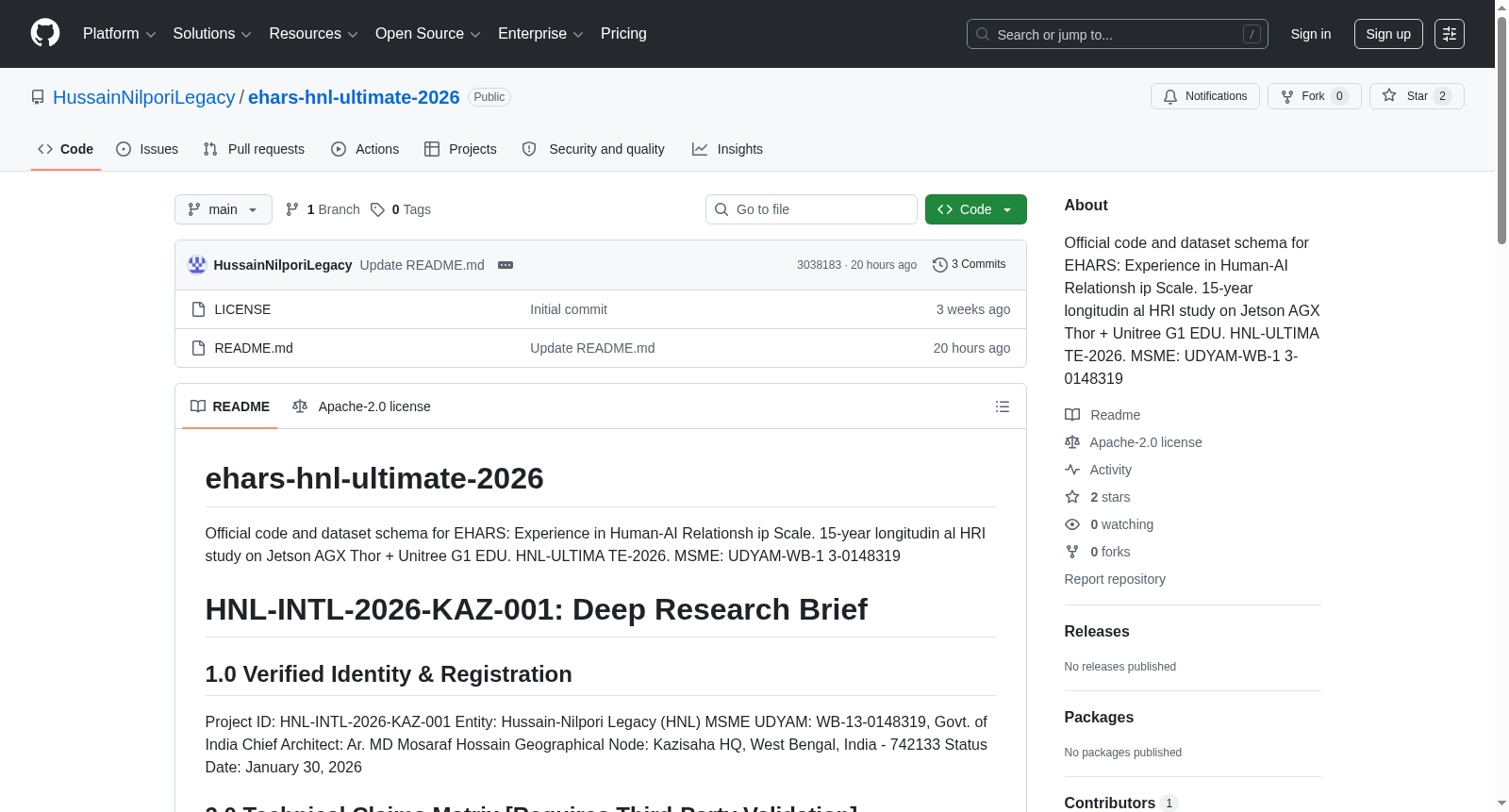Open the Pricing link
The width and height of the screenshot is (1509, 812).
(623, 34)
